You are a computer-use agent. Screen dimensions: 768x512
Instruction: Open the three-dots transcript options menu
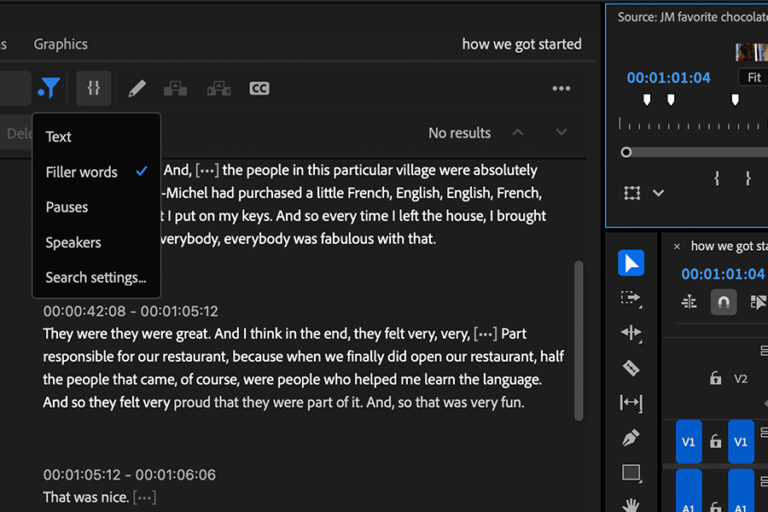561,89
